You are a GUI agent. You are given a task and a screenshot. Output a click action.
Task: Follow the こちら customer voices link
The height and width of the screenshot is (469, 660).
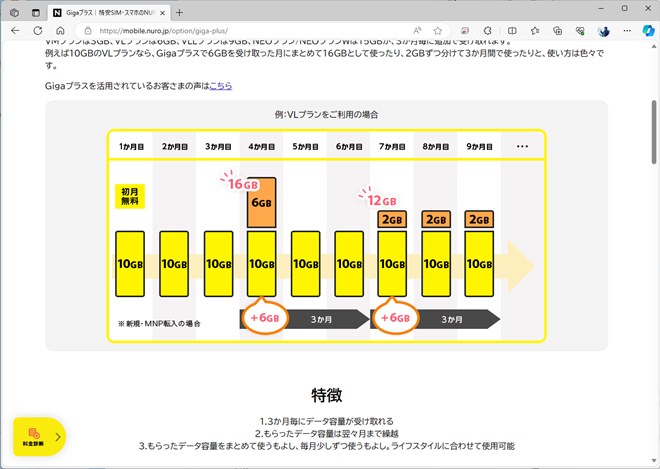221,86
